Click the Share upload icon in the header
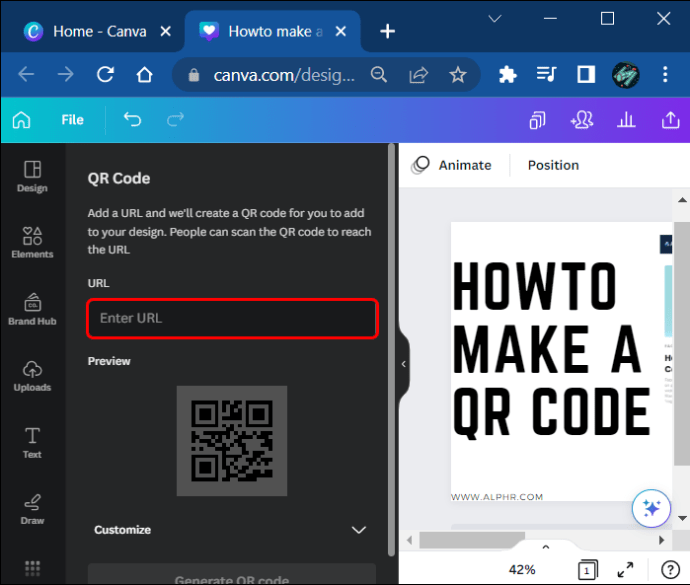The height and width of the screenshot is (585, 690). pos(670,120)
